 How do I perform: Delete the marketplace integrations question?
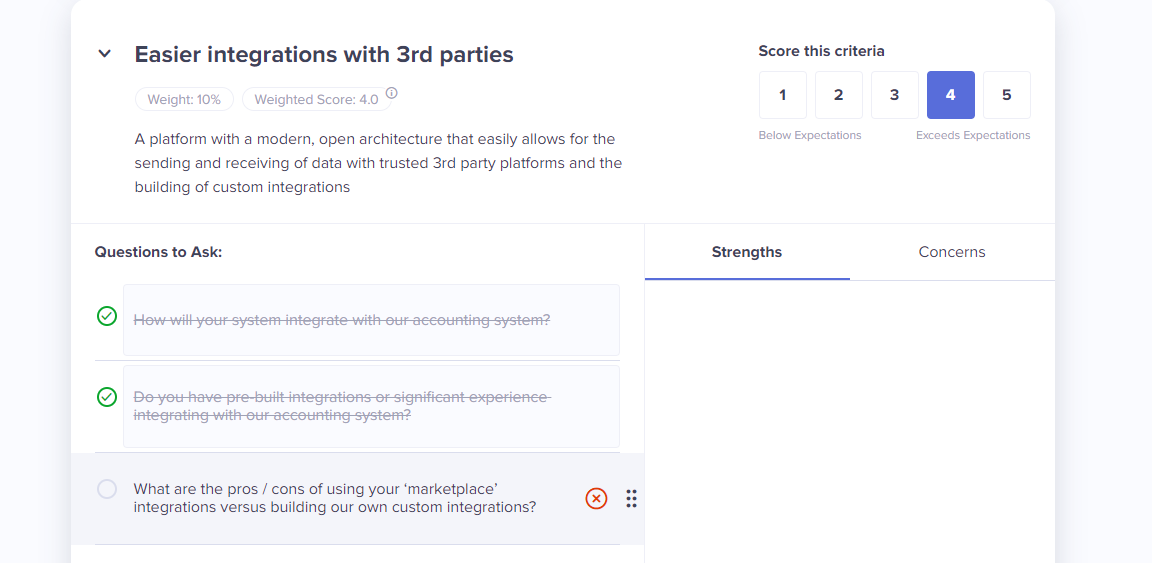coord(596,498)
